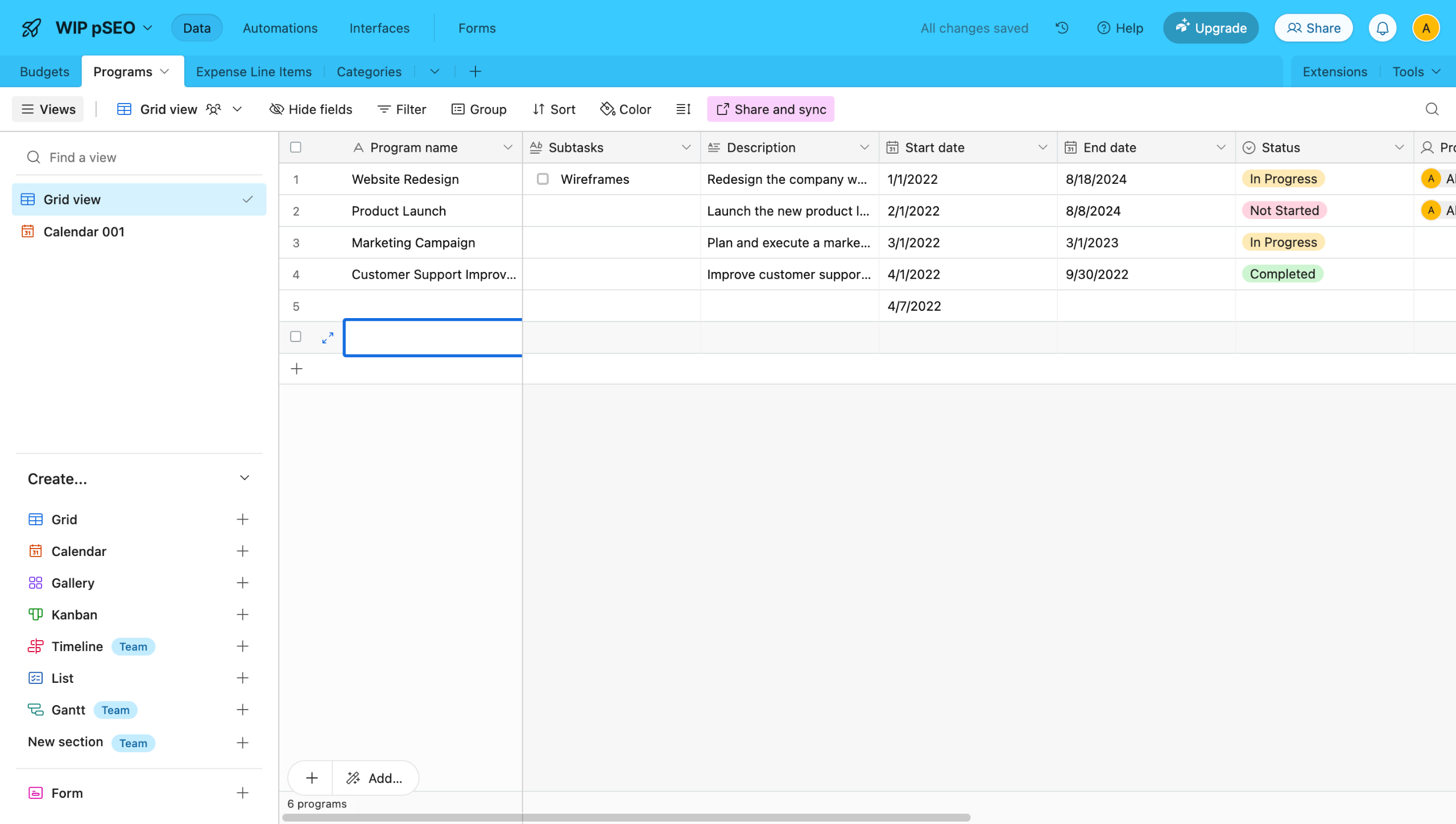Collapse the Create section chevron
1456x824 pixels.
click(x=245, y=479)
